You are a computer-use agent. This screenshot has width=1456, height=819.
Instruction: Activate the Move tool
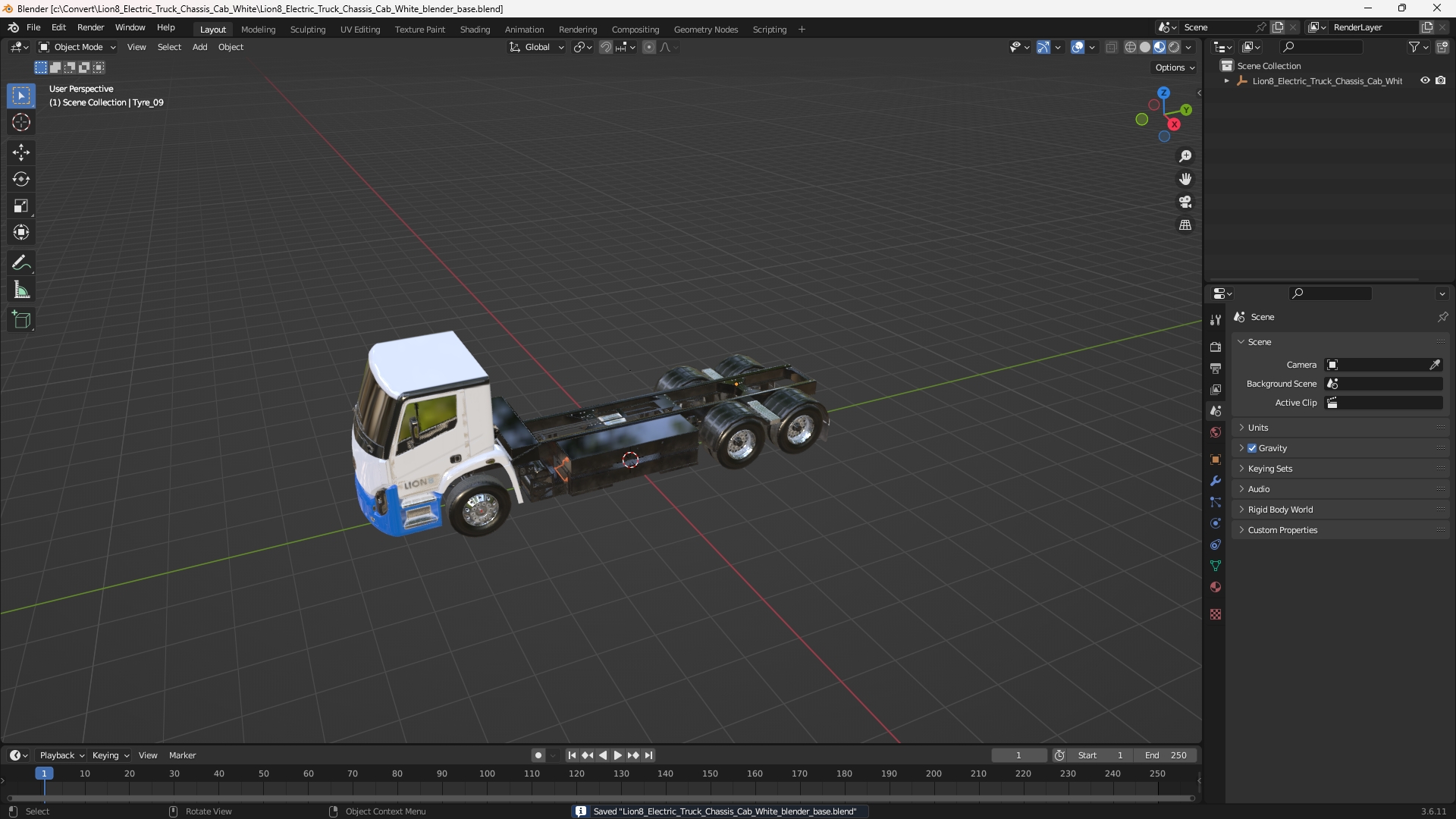(x=21, y=152)
